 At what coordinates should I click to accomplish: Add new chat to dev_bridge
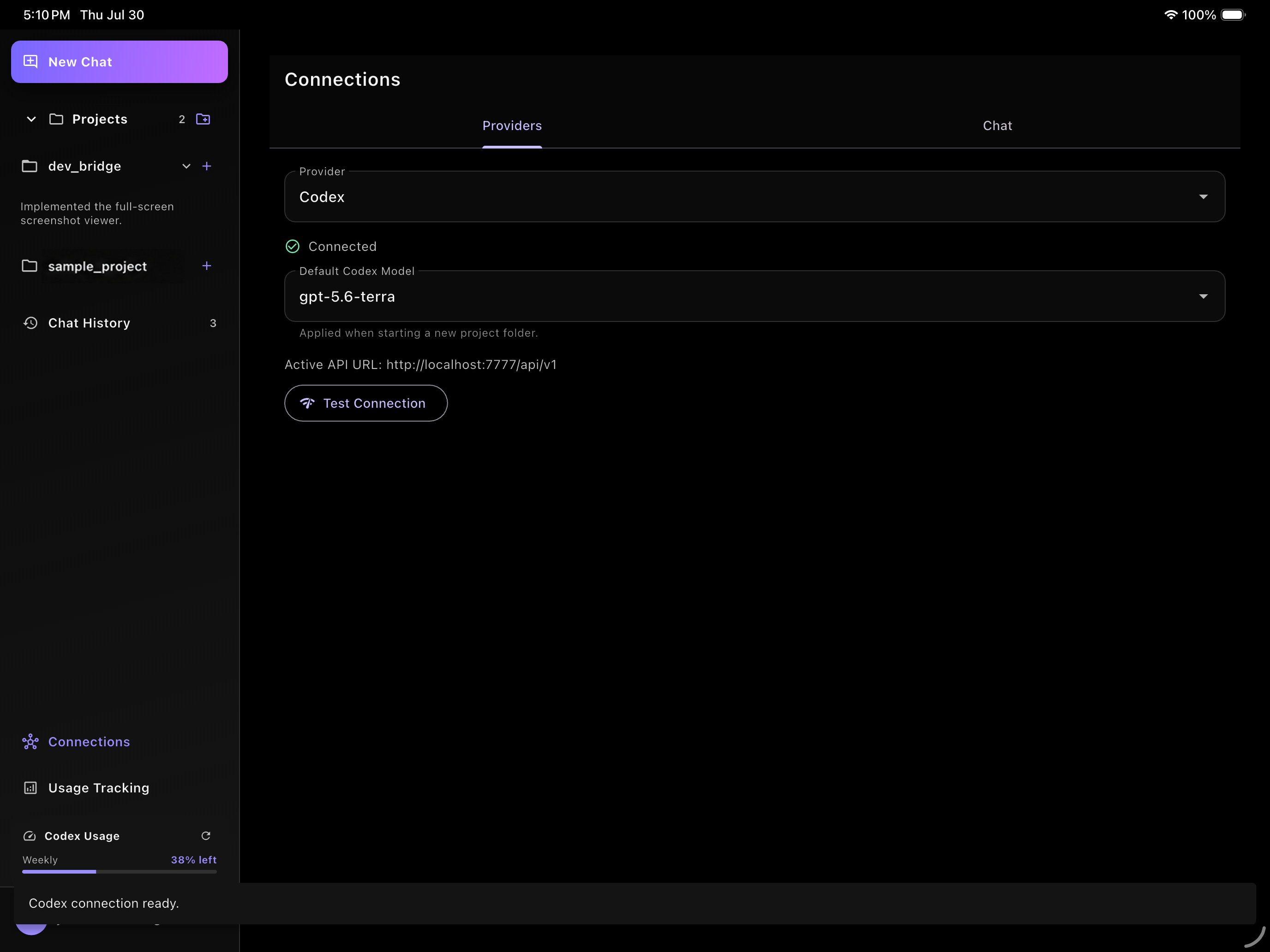207,167
